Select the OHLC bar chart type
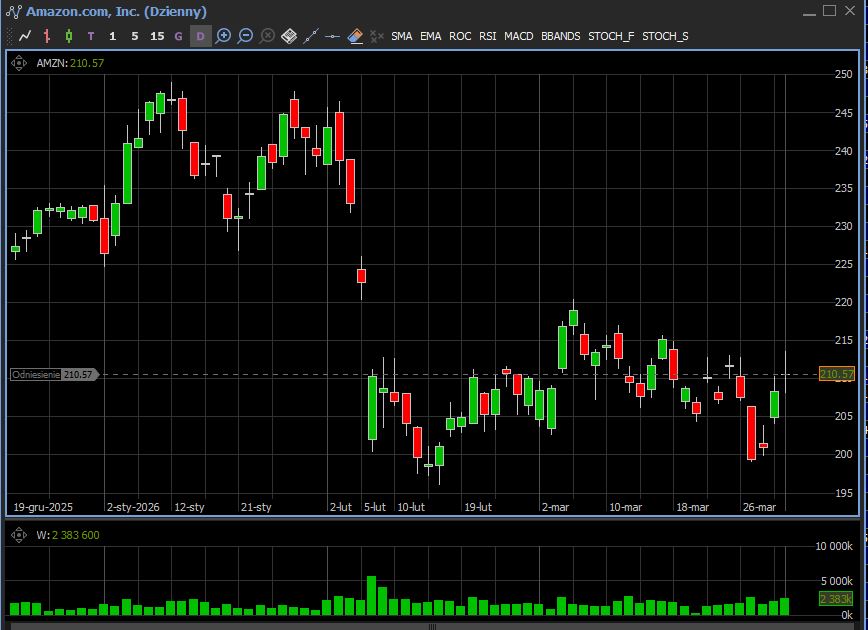The height and width of the screenshot is (630, 868). pos(47,36)
